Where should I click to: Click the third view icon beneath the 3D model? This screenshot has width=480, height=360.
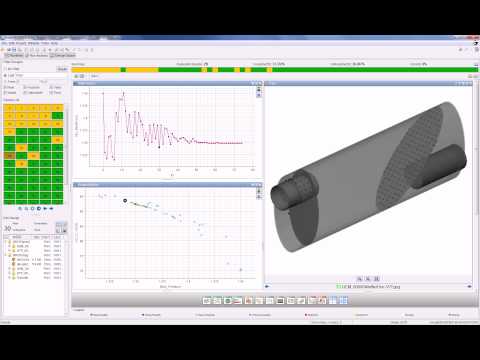tap(377, 279)
